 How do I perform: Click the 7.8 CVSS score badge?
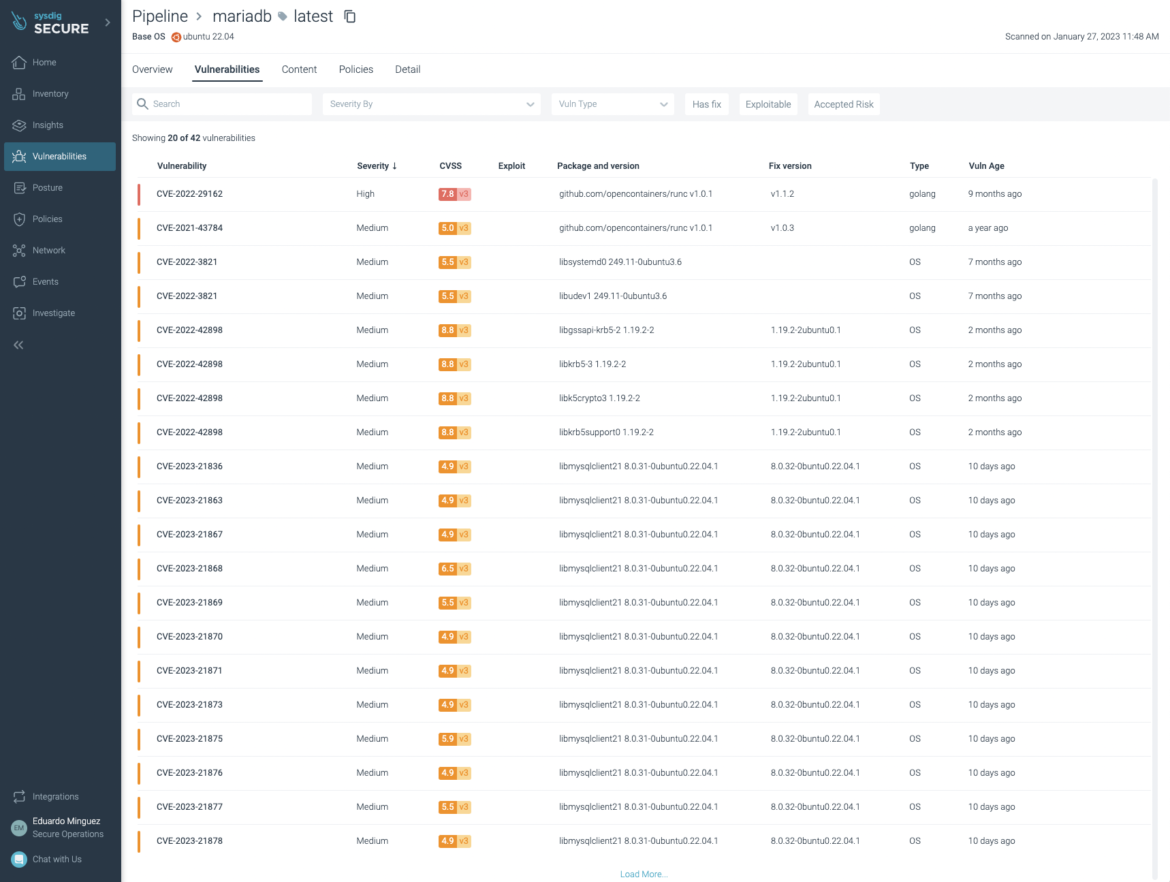[454, 194]
